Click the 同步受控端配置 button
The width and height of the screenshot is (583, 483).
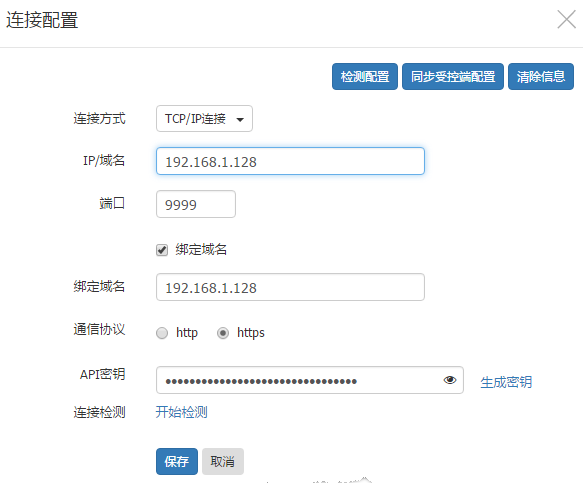coord(452,77)
